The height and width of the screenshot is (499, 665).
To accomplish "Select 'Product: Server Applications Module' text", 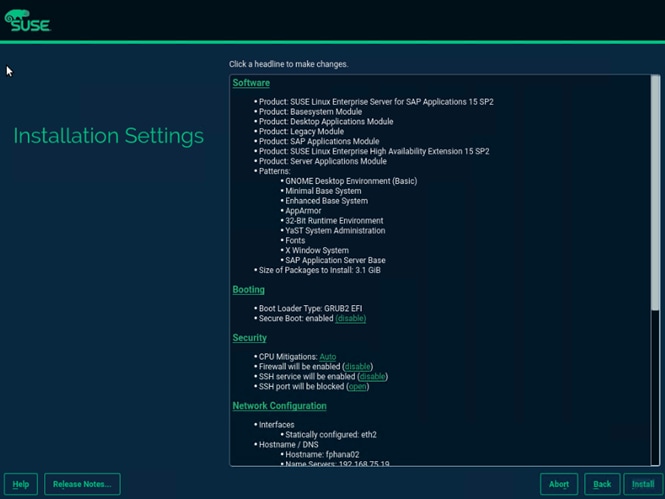I will click(x=323, y=161).
